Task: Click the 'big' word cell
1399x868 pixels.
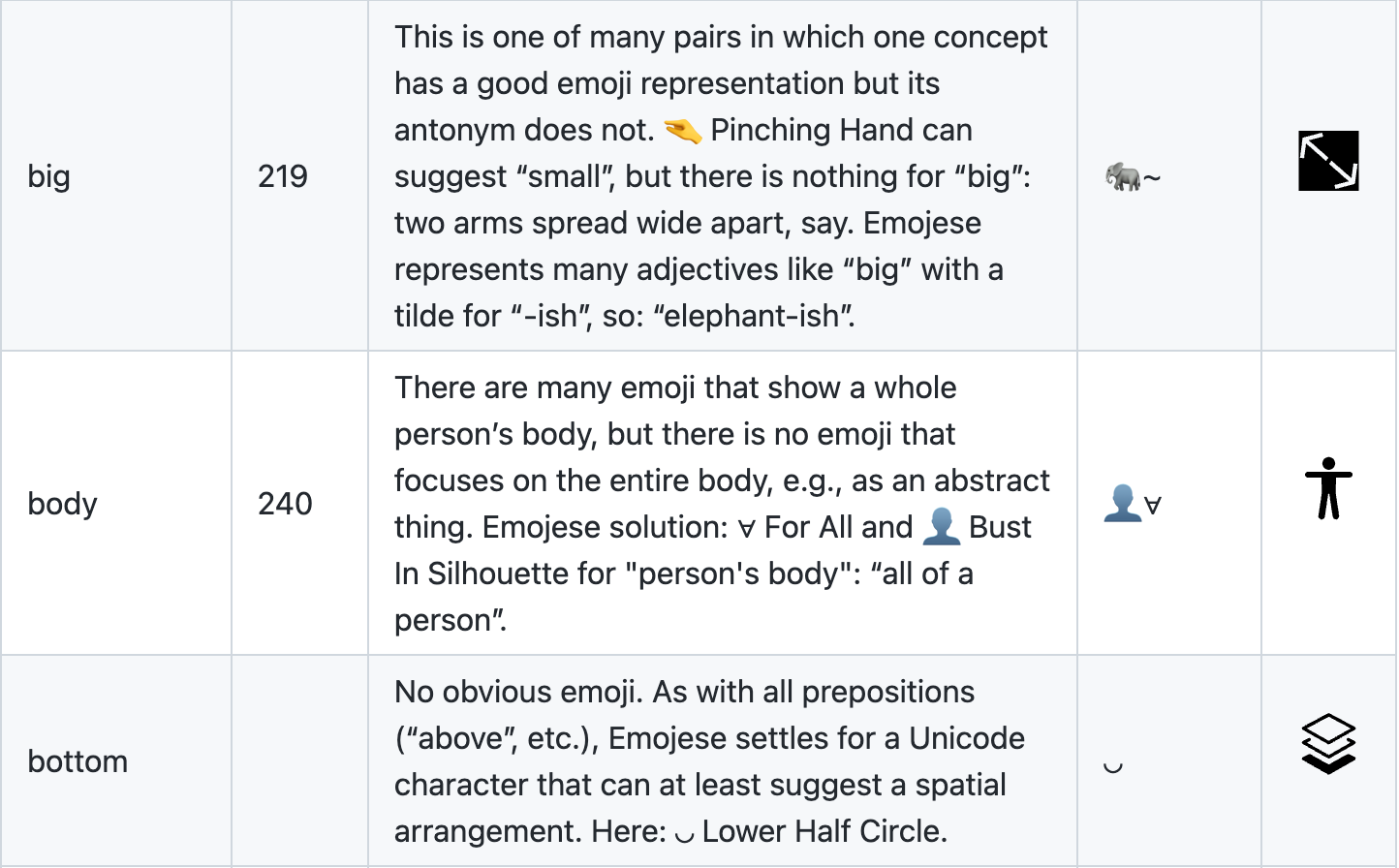Action: 116,176
